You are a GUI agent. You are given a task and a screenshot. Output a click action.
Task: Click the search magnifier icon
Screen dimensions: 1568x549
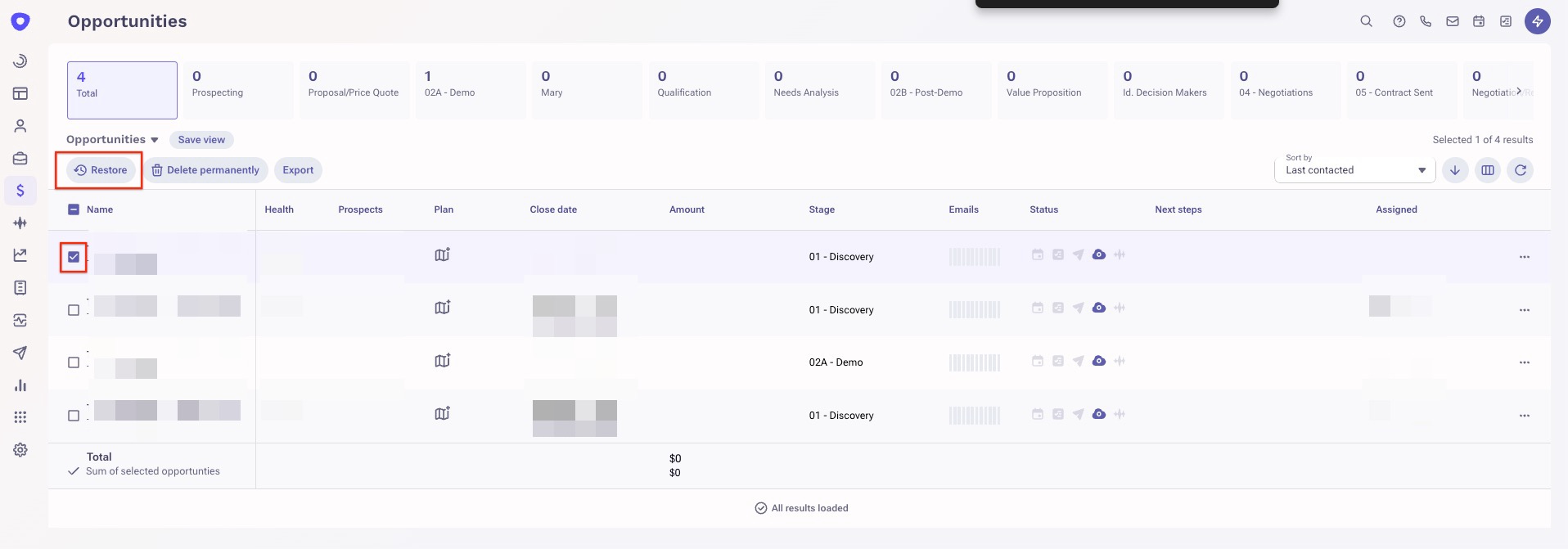click(x=1366, y=21)
